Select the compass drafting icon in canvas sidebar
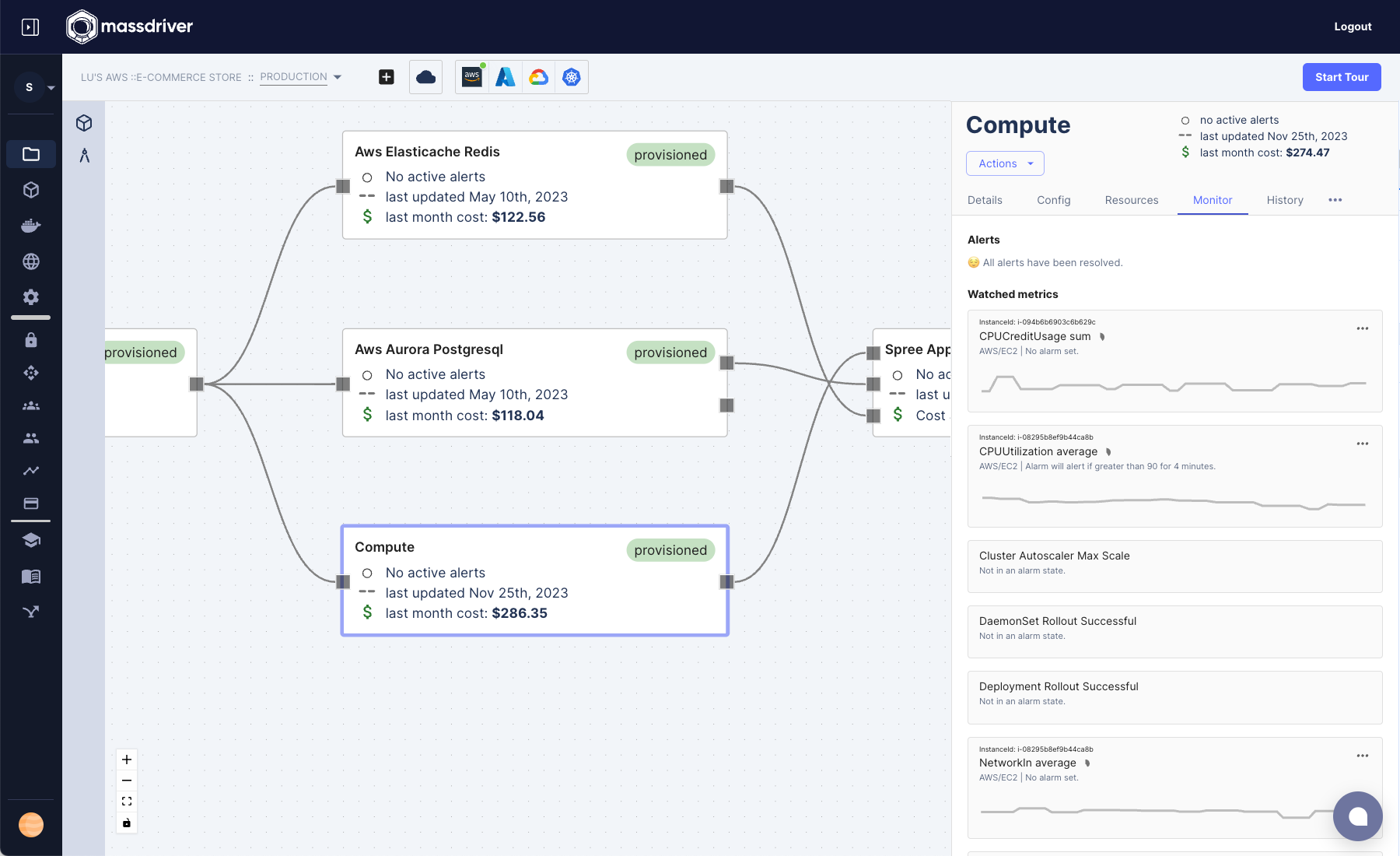1400x856 pixels. click(x=84, y=156)
